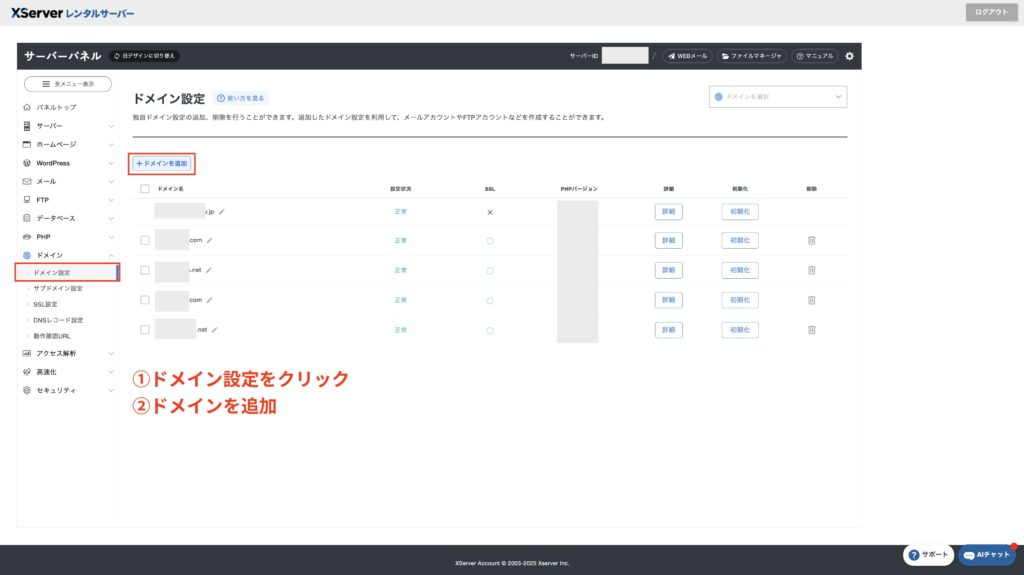Toggle the select-all checkbox in table header
This screenshot has width=1024, height=575.
pos(145,188)
